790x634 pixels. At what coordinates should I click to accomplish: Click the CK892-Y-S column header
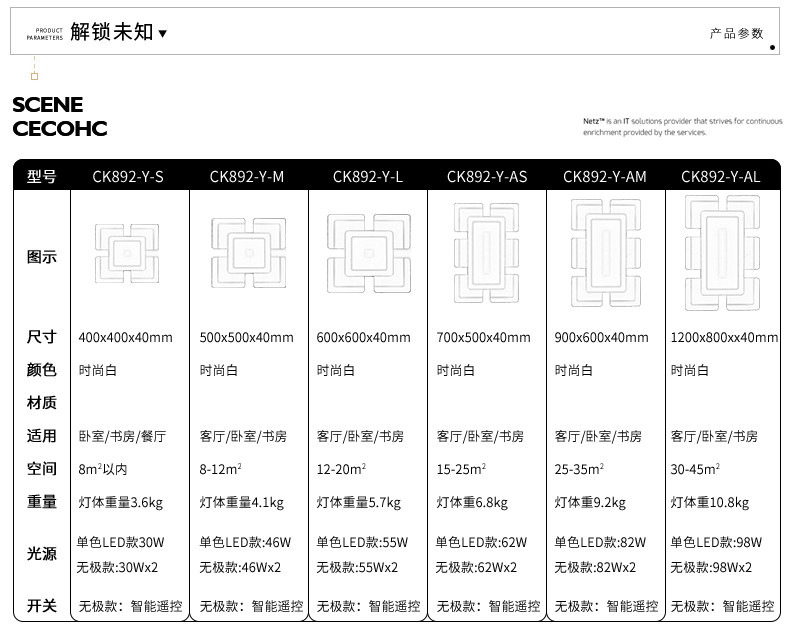coord(128,177)
